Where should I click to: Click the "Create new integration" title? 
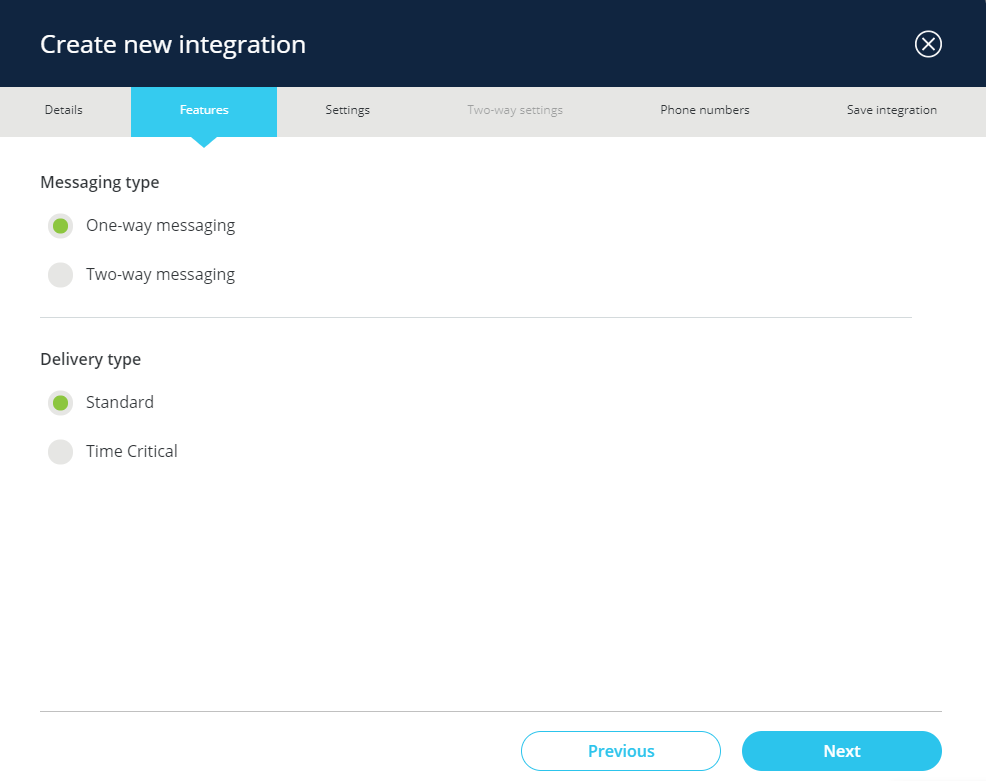[173, 45]
